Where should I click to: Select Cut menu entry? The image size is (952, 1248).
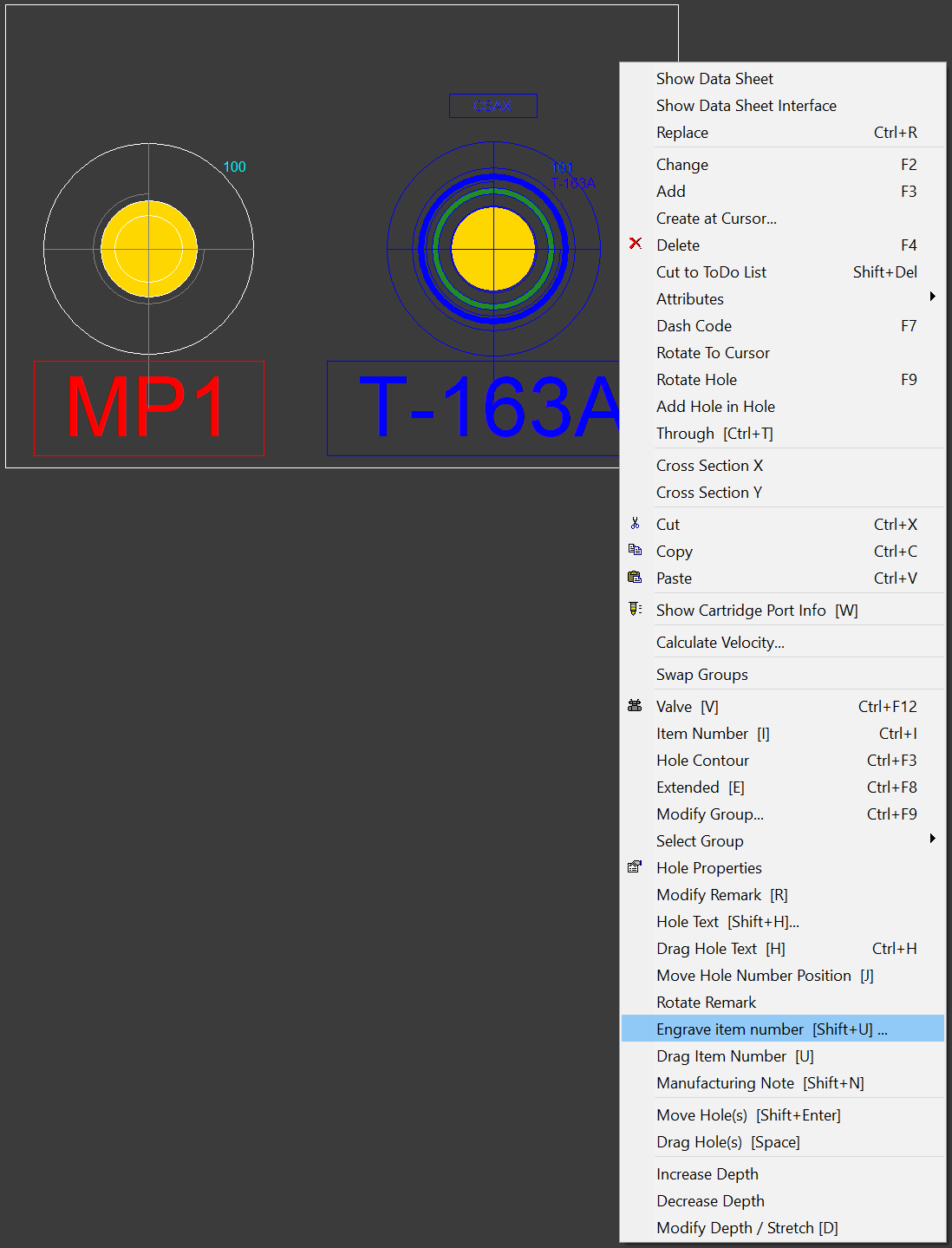783,525
